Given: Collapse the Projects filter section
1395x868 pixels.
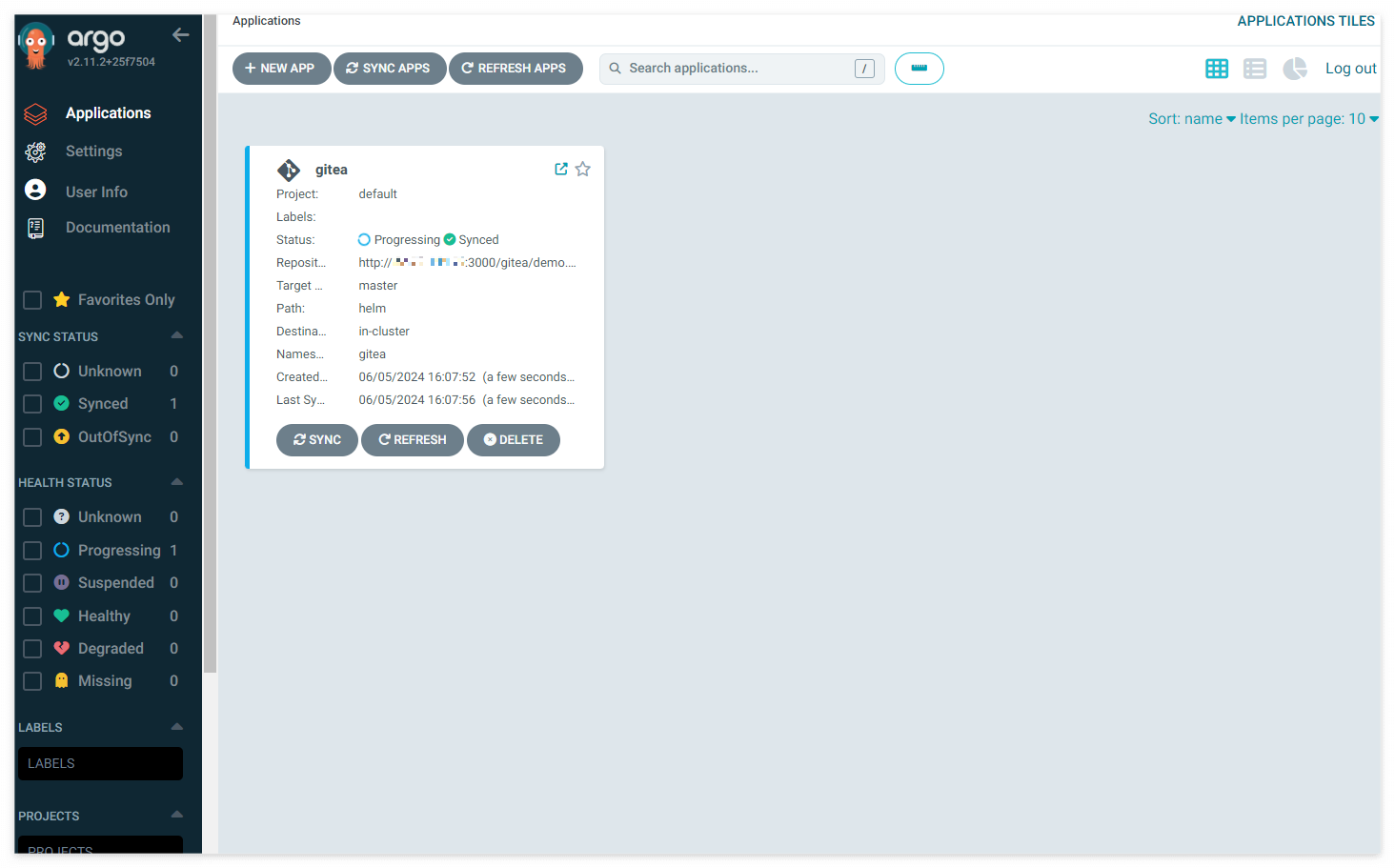Looking at the screenshot, I should click(x=176, y=814).
